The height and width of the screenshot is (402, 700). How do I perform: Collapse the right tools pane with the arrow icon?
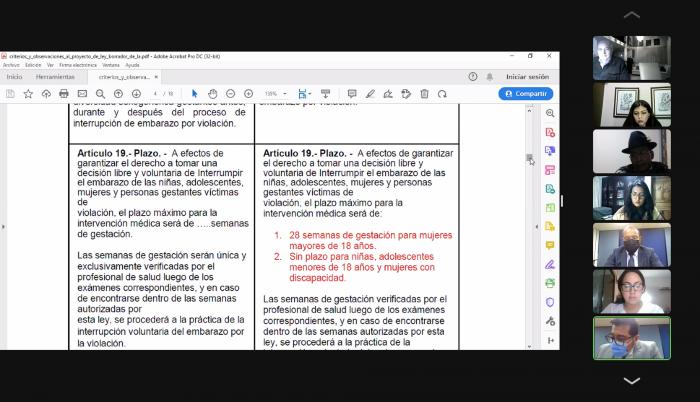550,340
